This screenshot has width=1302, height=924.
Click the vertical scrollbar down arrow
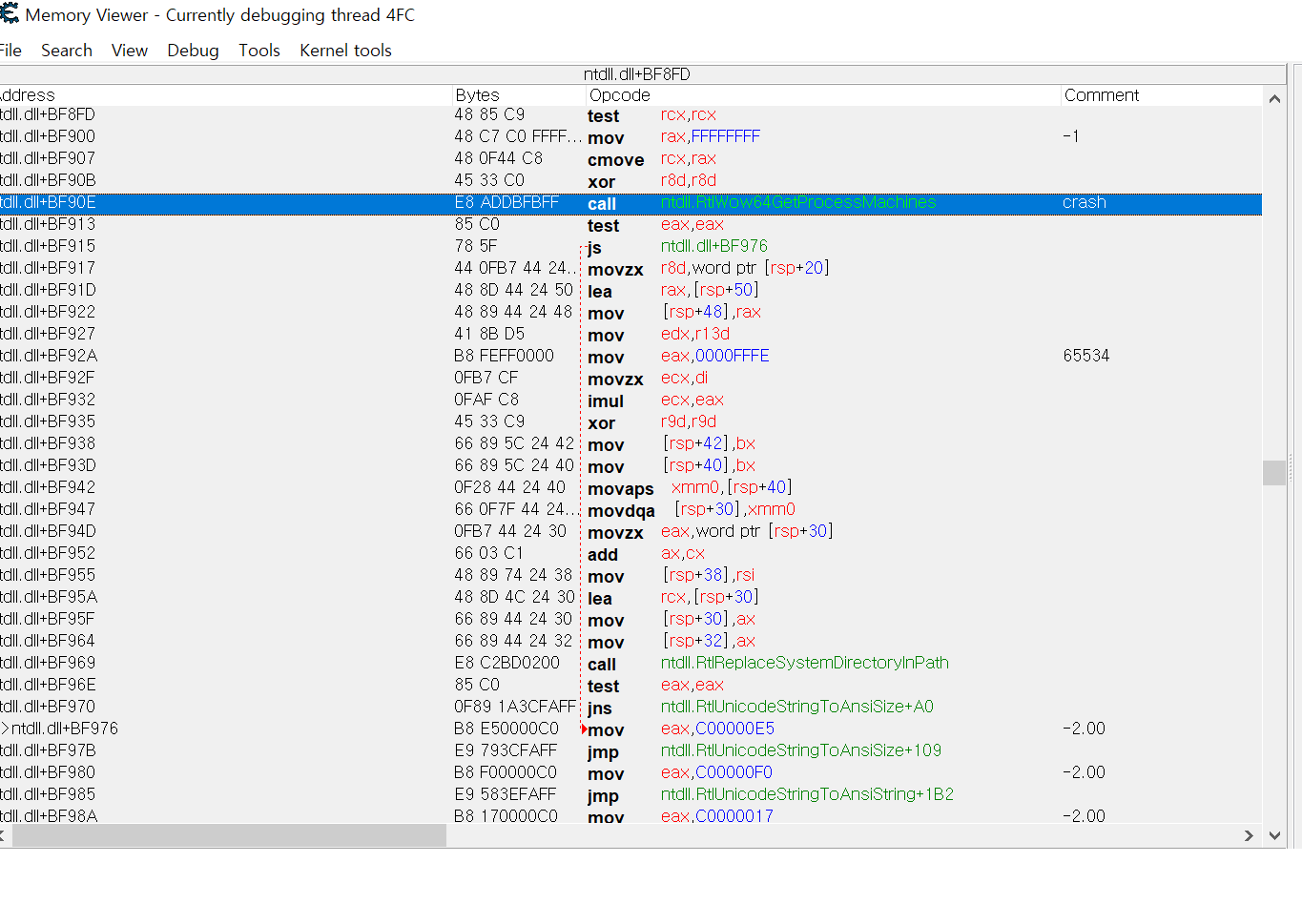pos(1275,835)
